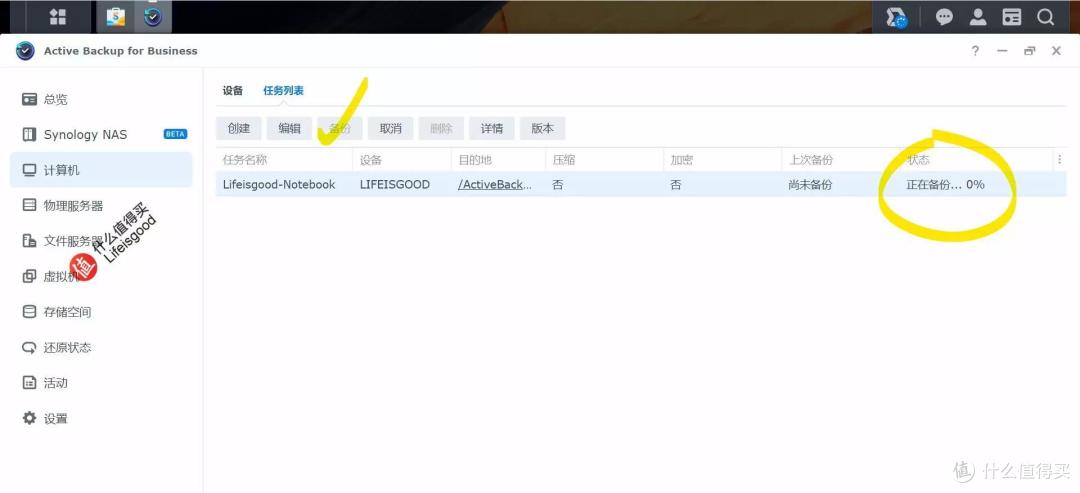Switch to the 任务列表 tab

click(284, 91)
